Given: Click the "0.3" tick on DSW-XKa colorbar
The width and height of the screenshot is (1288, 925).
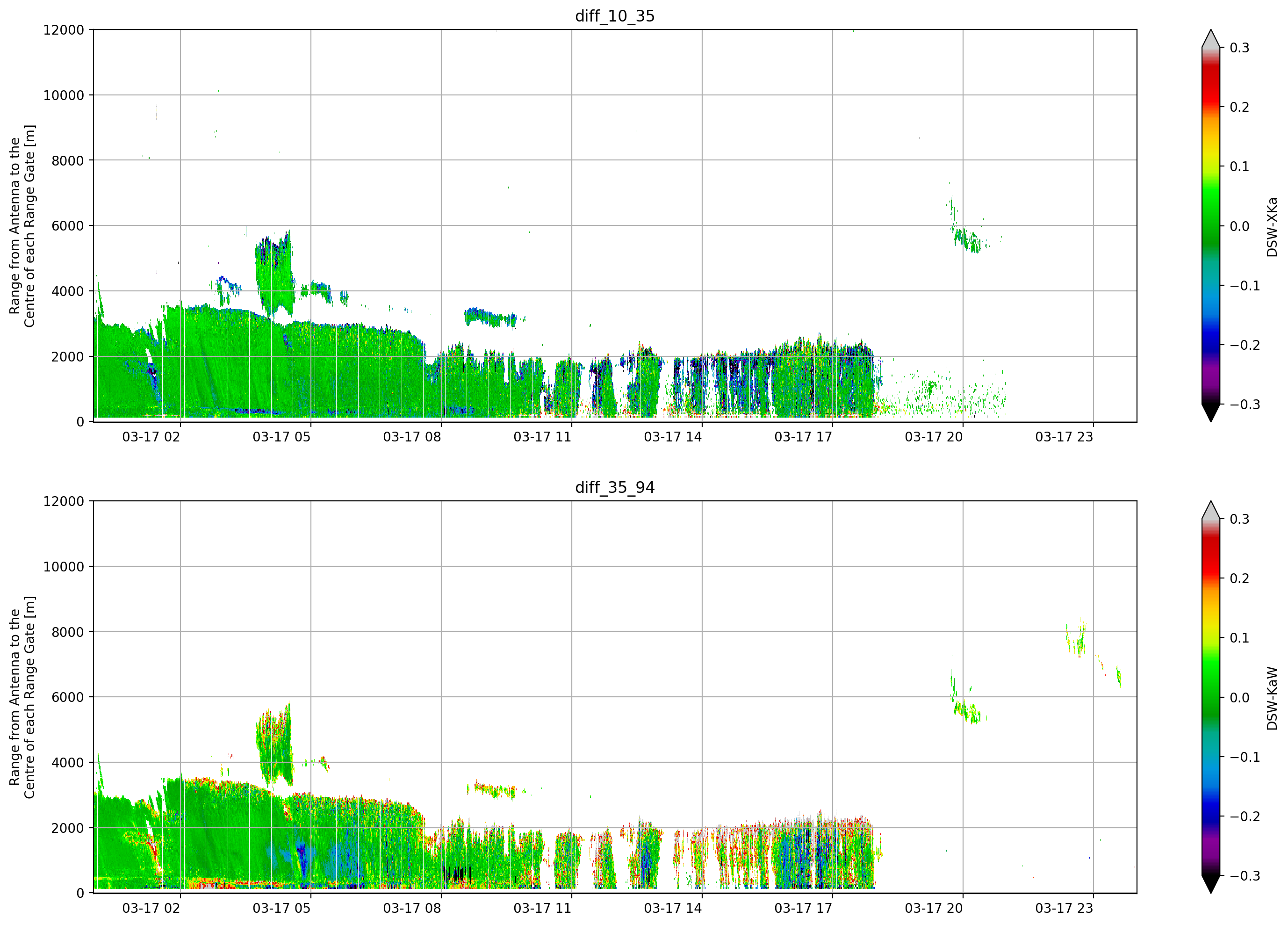Looking at the screenshot, I should pyautogui.click(x=1240, y=48).
